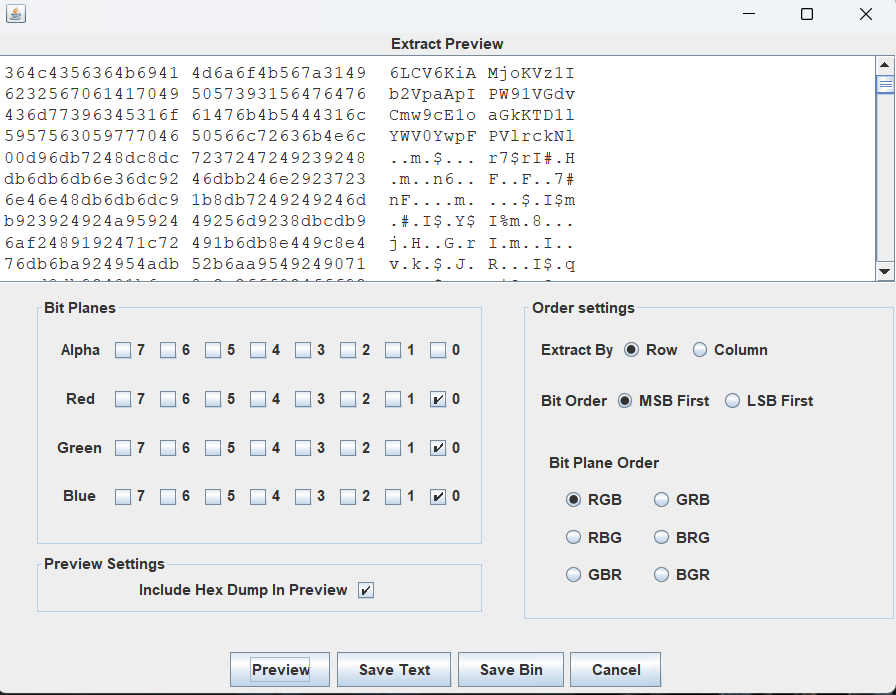
Task: Click the preview scrollbar down arrow
Action: point(885,271)
